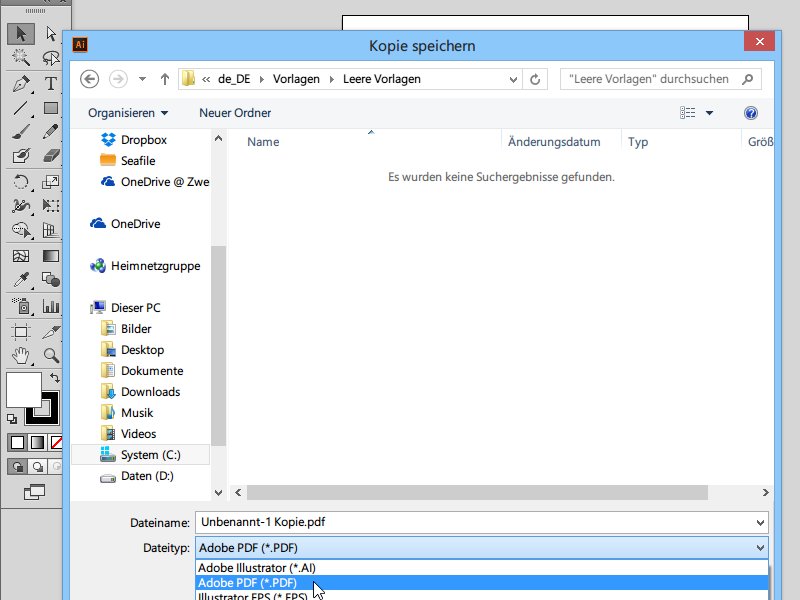The height and width of the screenshot is (600, 800).
Task: Select the Hand tool
Action: coord(21,356)
